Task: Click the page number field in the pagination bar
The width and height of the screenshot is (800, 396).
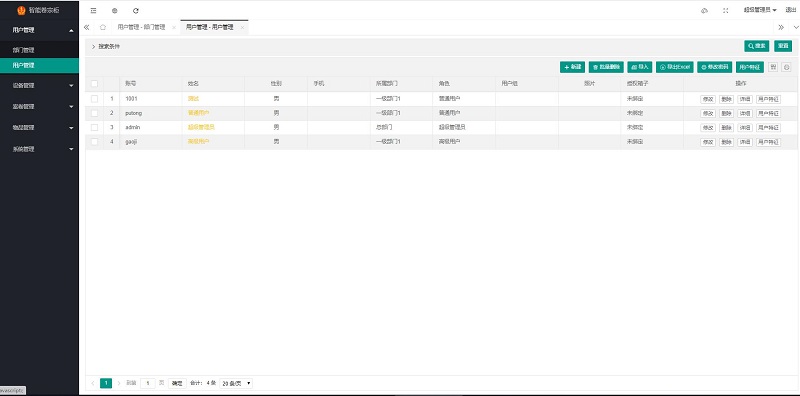Action: click(x=147, y=383)
